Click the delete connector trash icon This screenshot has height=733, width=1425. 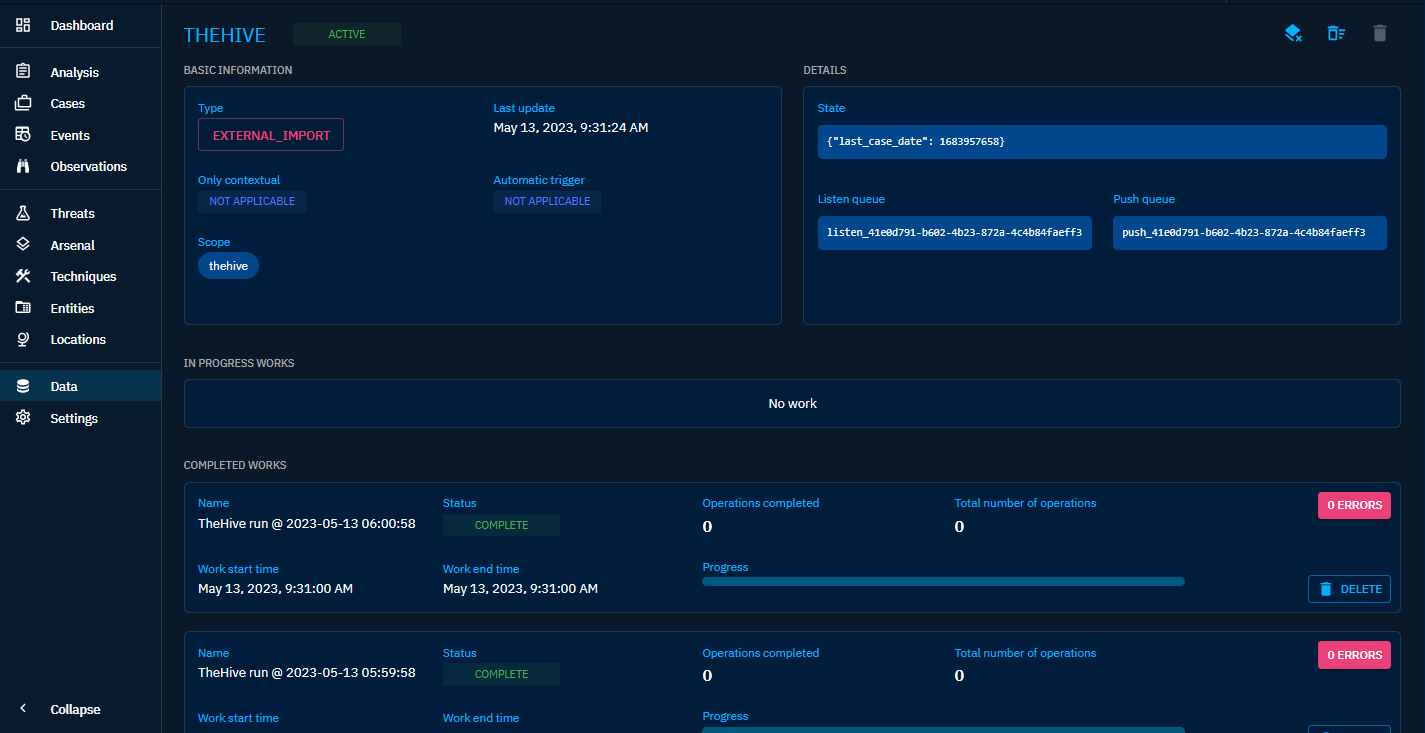[x=1380, y=33]
